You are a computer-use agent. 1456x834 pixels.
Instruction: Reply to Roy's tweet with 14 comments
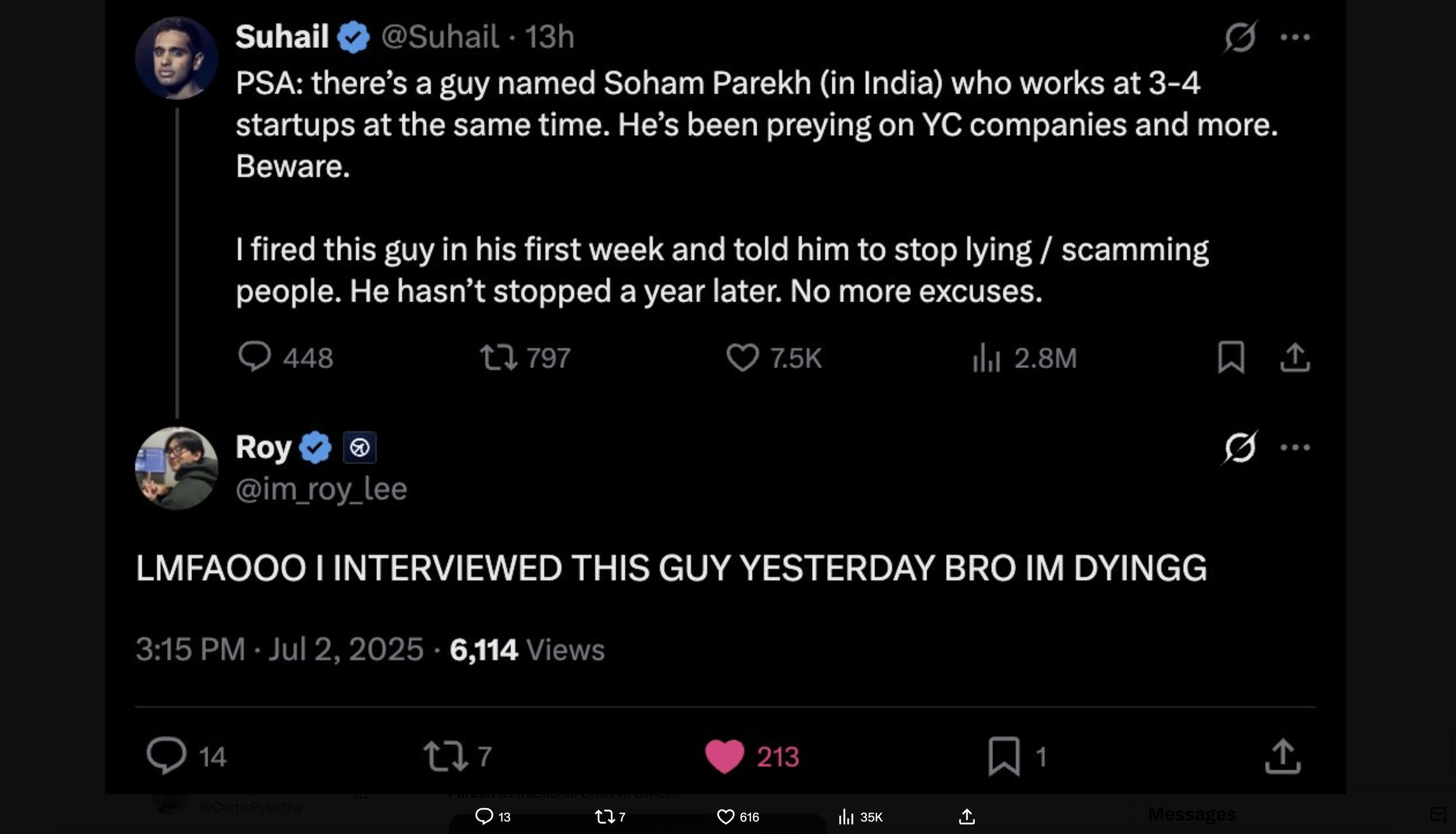166,756
